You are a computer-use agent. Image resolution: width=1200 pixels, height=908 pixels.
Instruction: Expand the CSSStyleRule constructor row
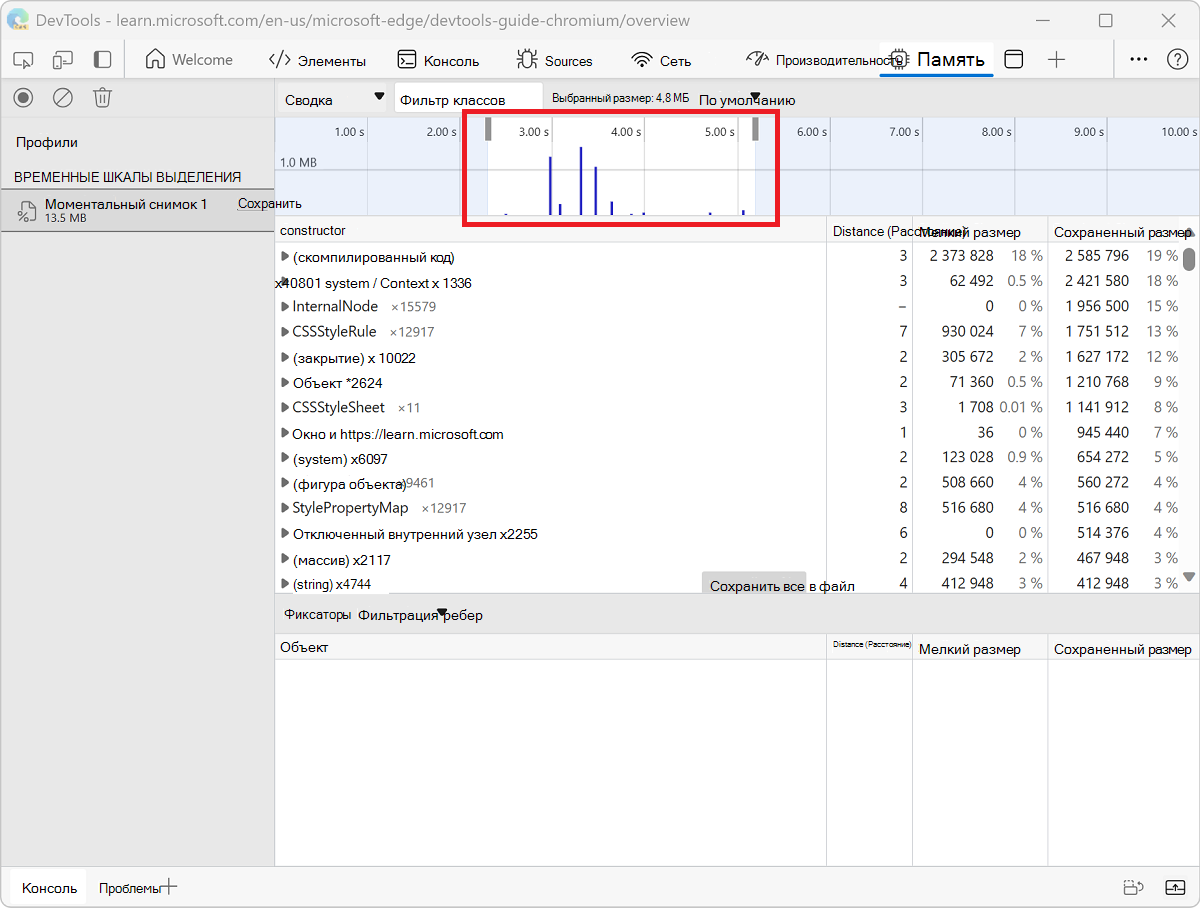click(285, 332)
